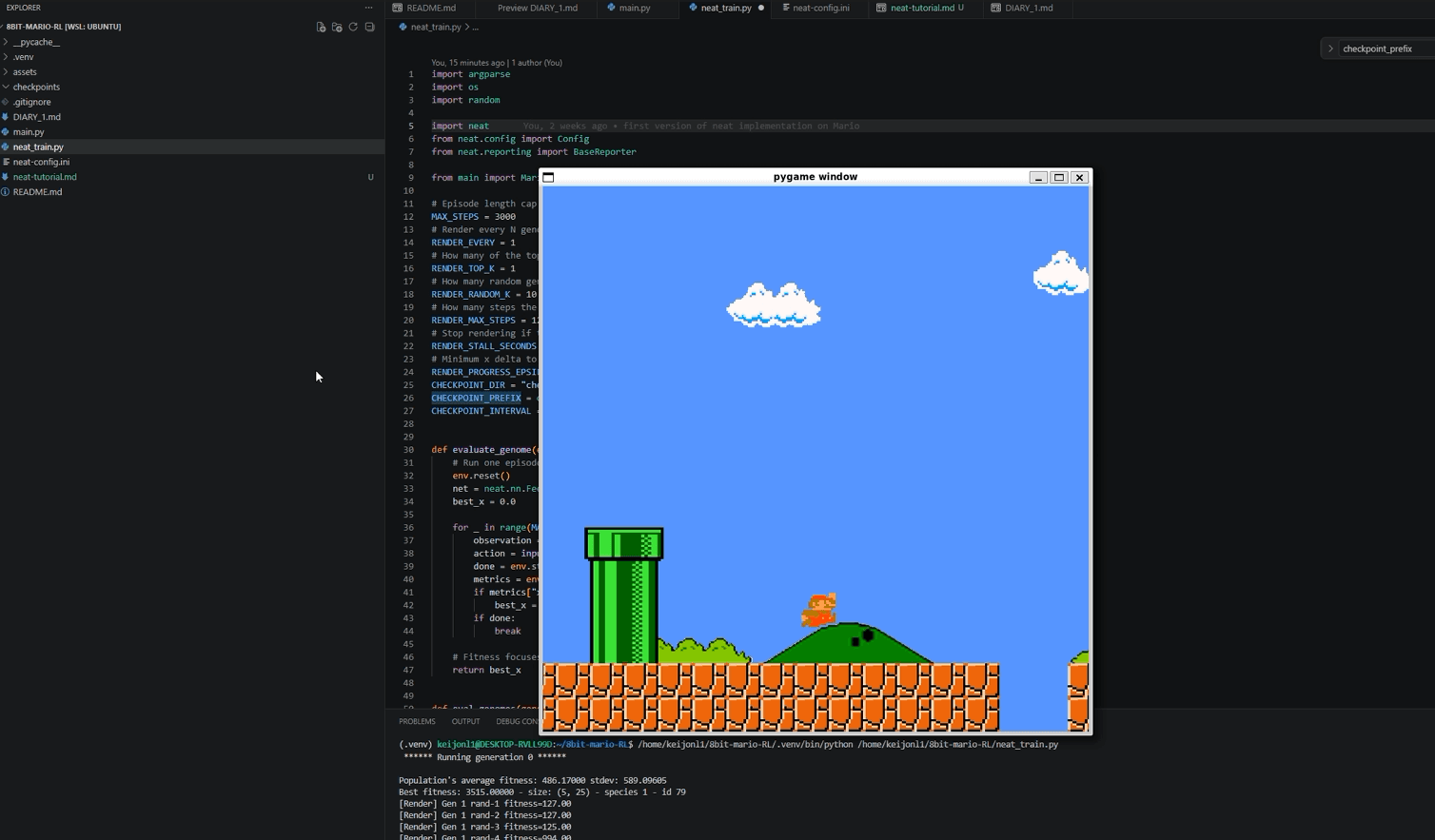Click the info icon beside README.md in Explorer
The image size is (1435, 840).
point(6,192)
